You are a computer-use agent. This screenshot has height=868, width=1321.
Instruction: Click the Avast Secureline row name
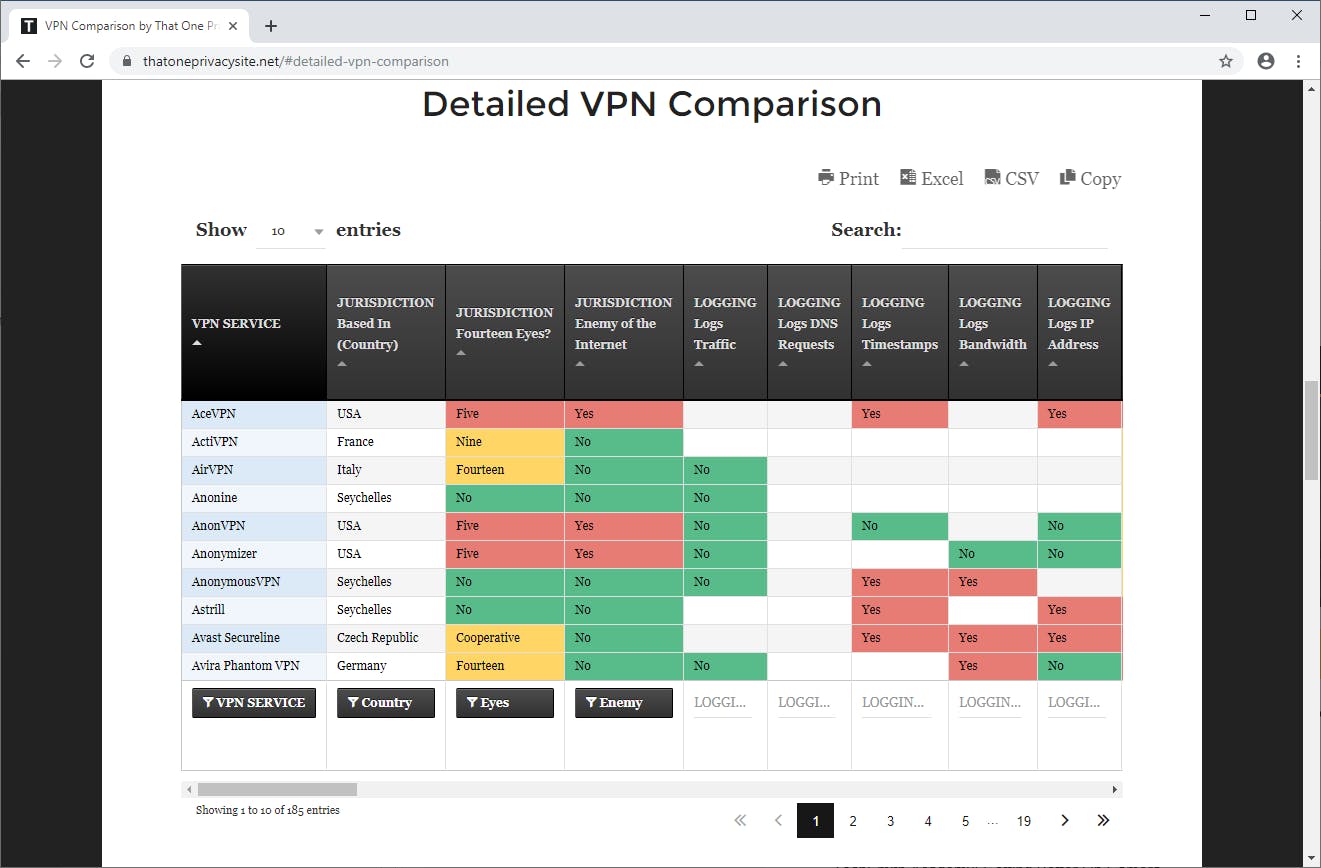point(236,638)
